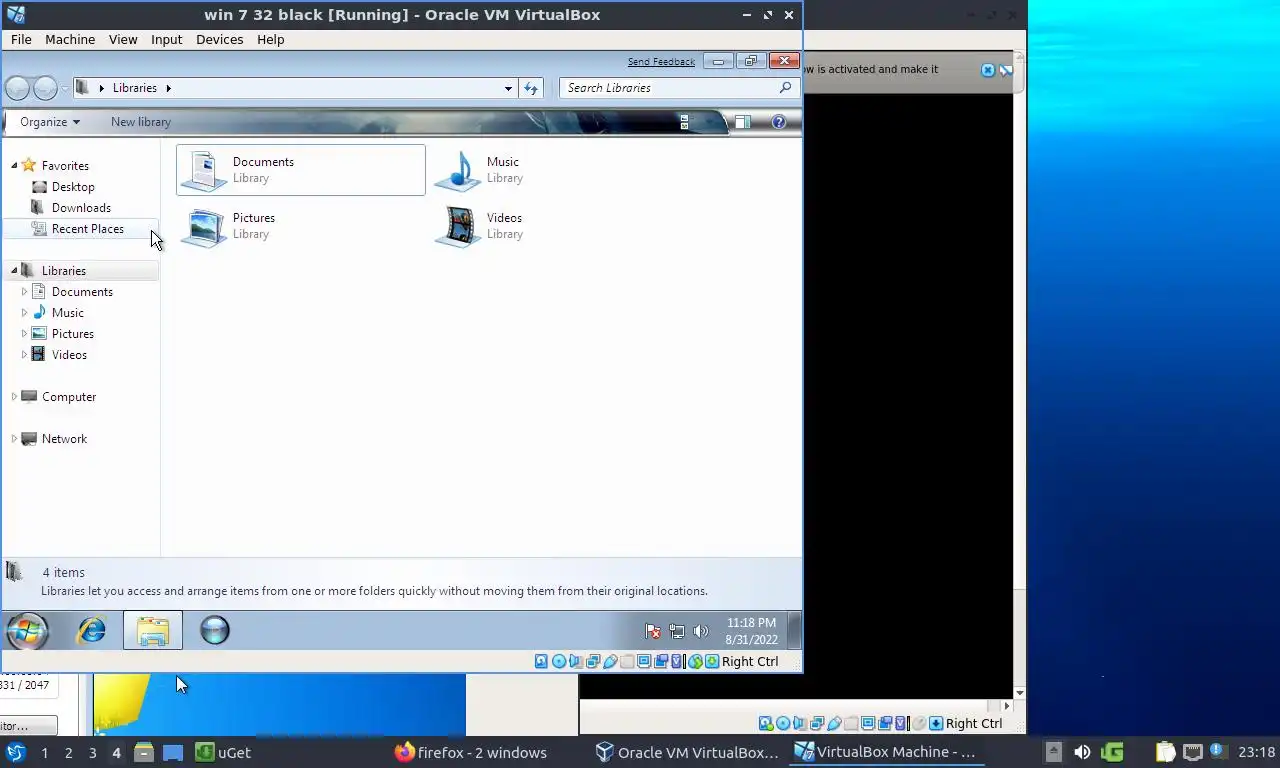
Task: Open the host volume icon in system tray
Action: point(1082,752)
